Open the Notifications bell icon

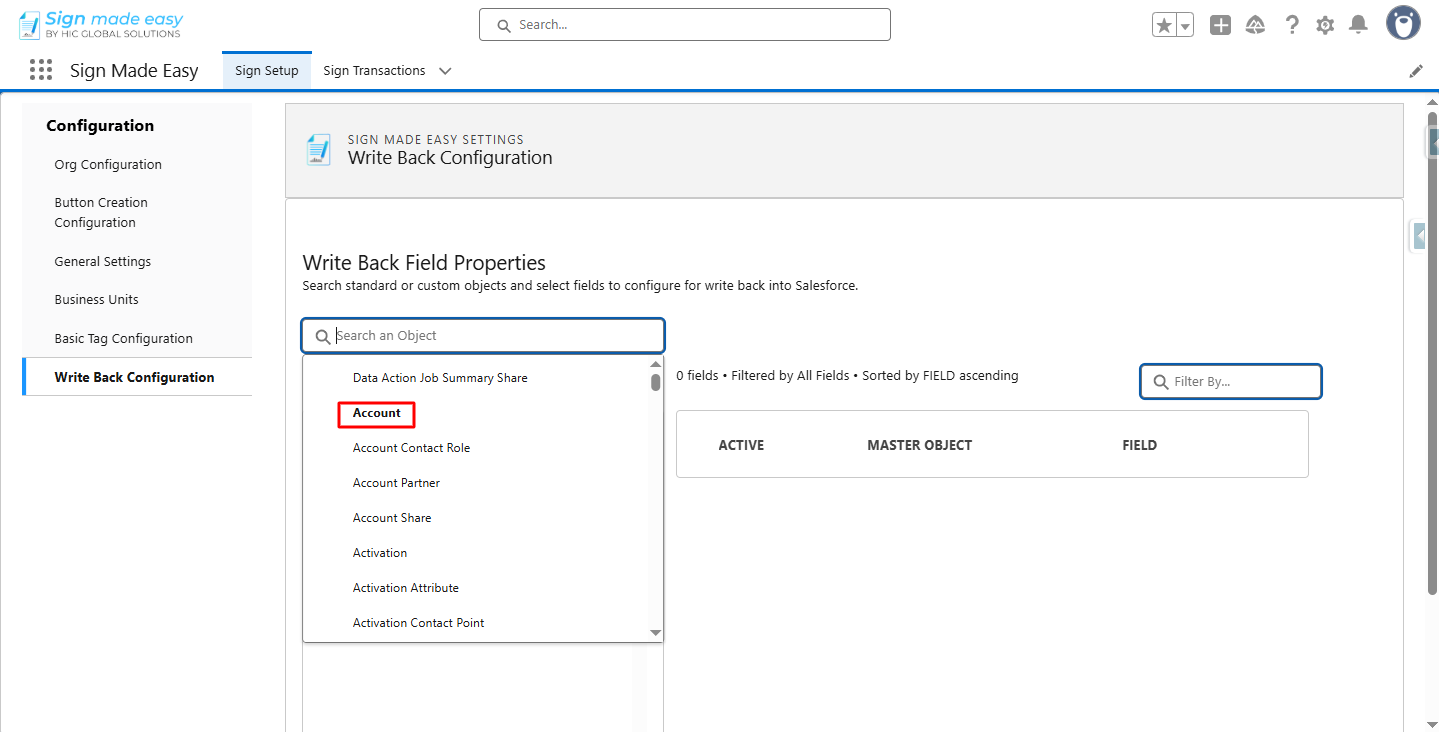(1358, 25)
